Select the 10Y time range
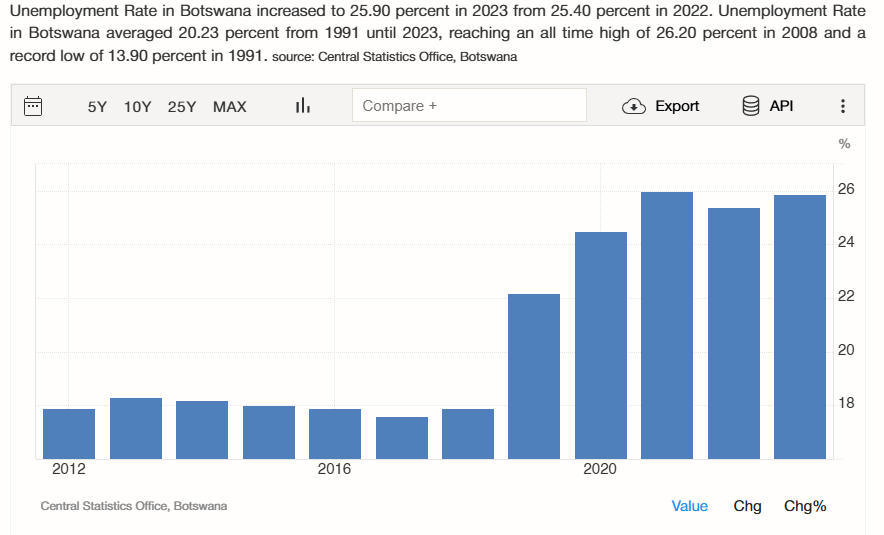The image size is (884, 535). pos(138,107)
